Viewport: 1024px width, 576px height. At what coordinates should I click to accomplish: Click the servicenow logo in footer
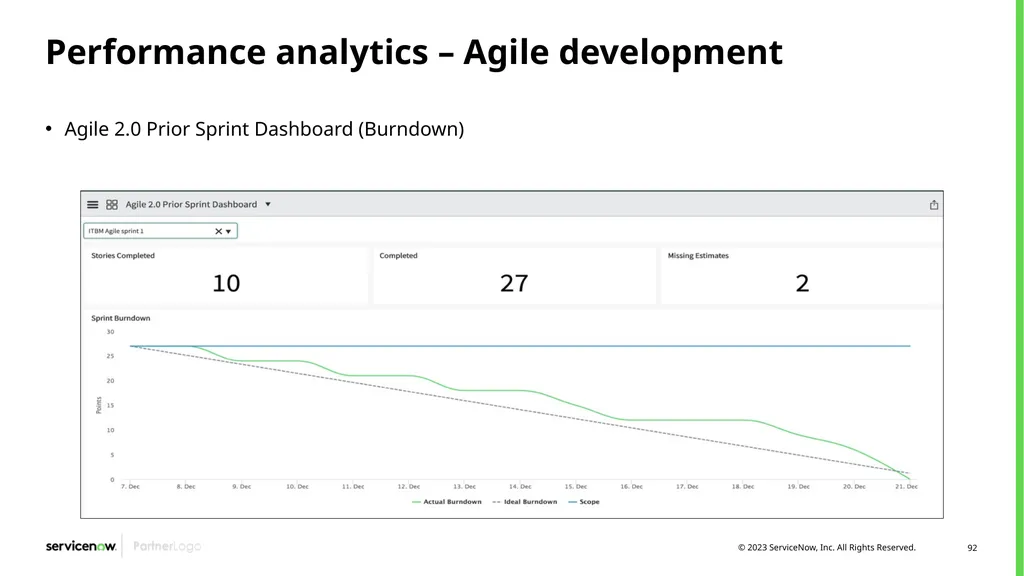81,546
